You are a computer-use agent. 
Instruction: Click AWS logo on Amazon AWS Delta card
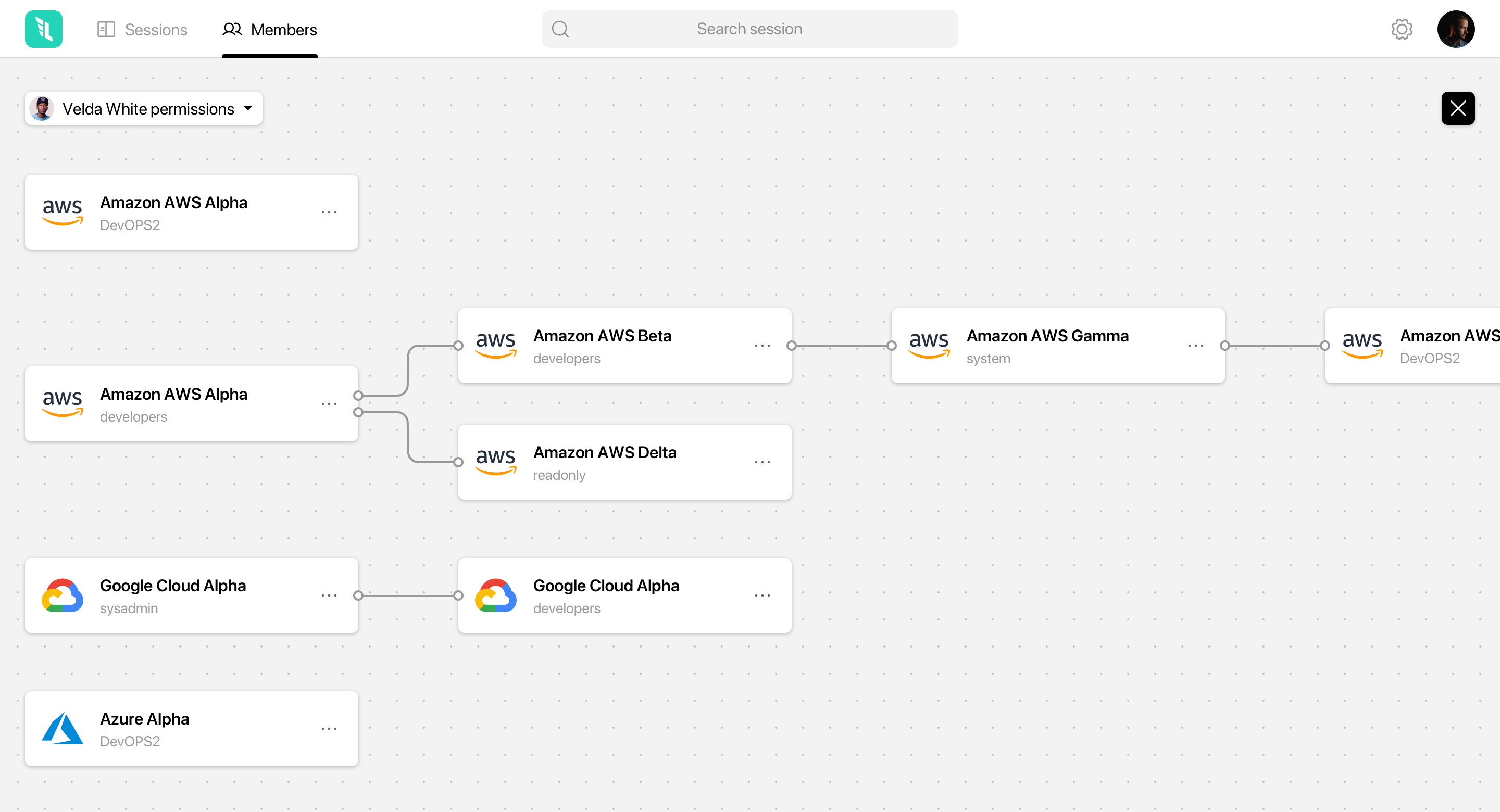point(495,462)
